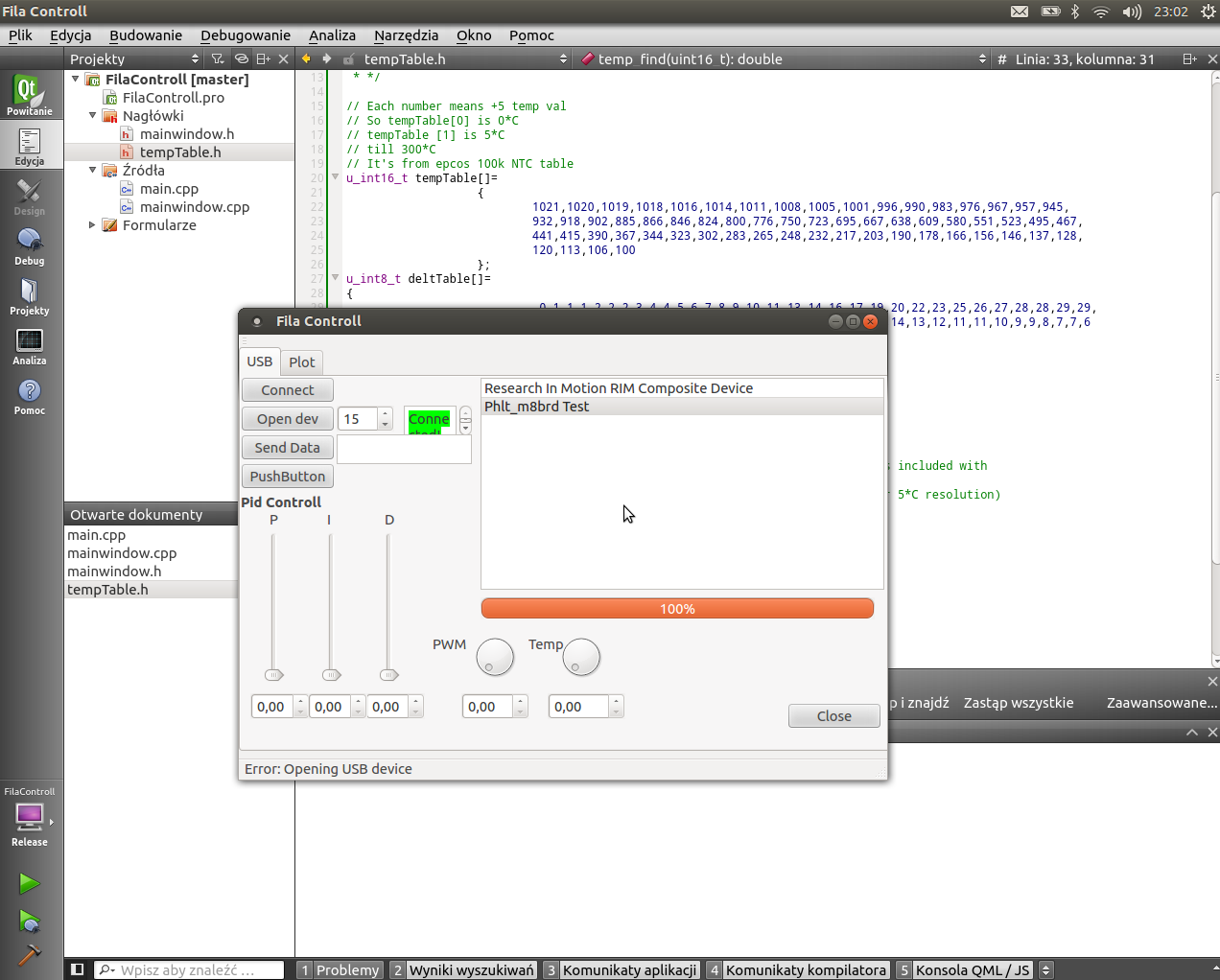The width and height of the screenshot is (1220, 980).
Task: Open Pomoc help mode icon
Action: click(30, 395)
